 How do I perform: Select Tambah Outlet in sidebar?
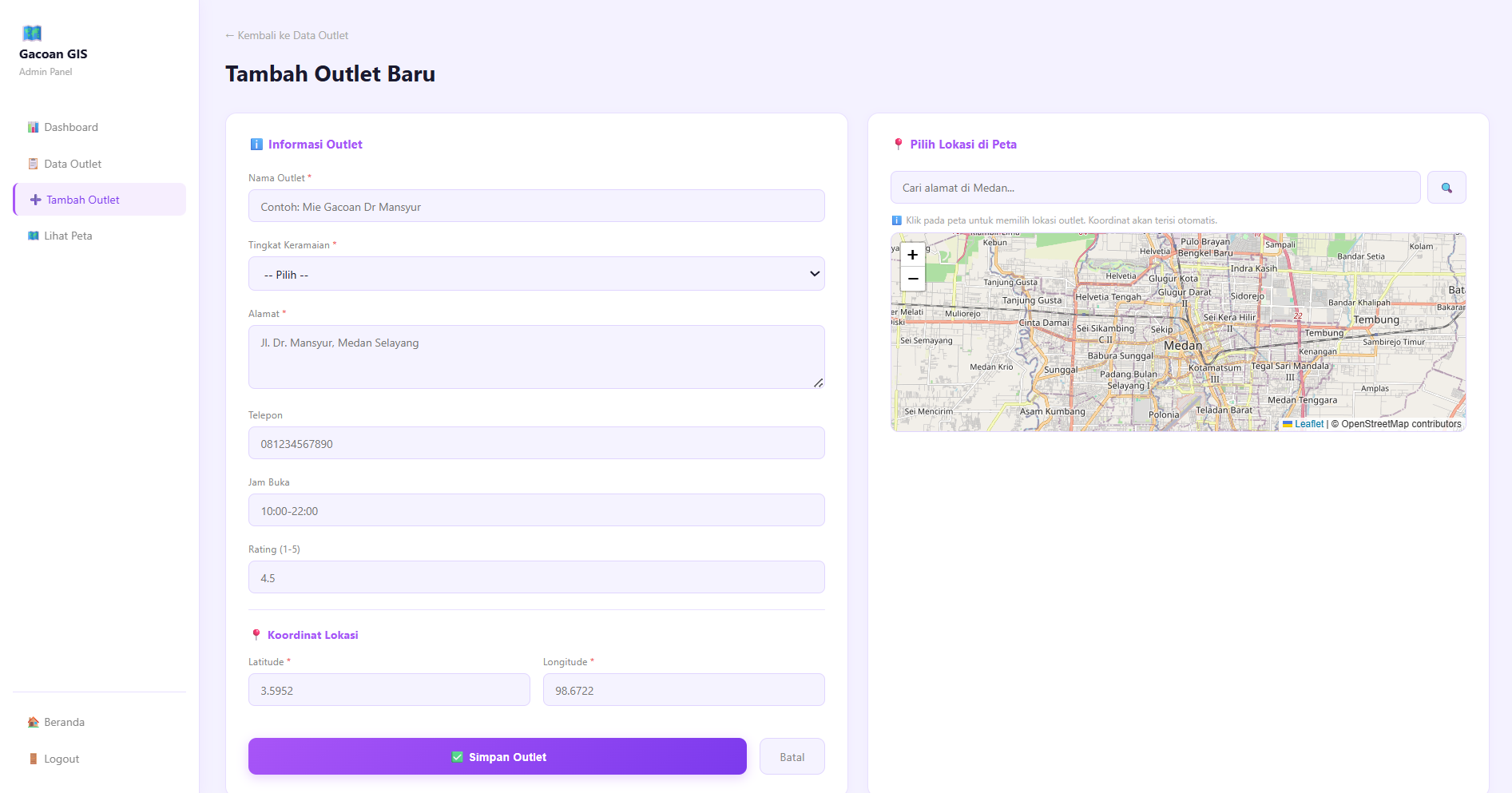(x=99, y=200)
